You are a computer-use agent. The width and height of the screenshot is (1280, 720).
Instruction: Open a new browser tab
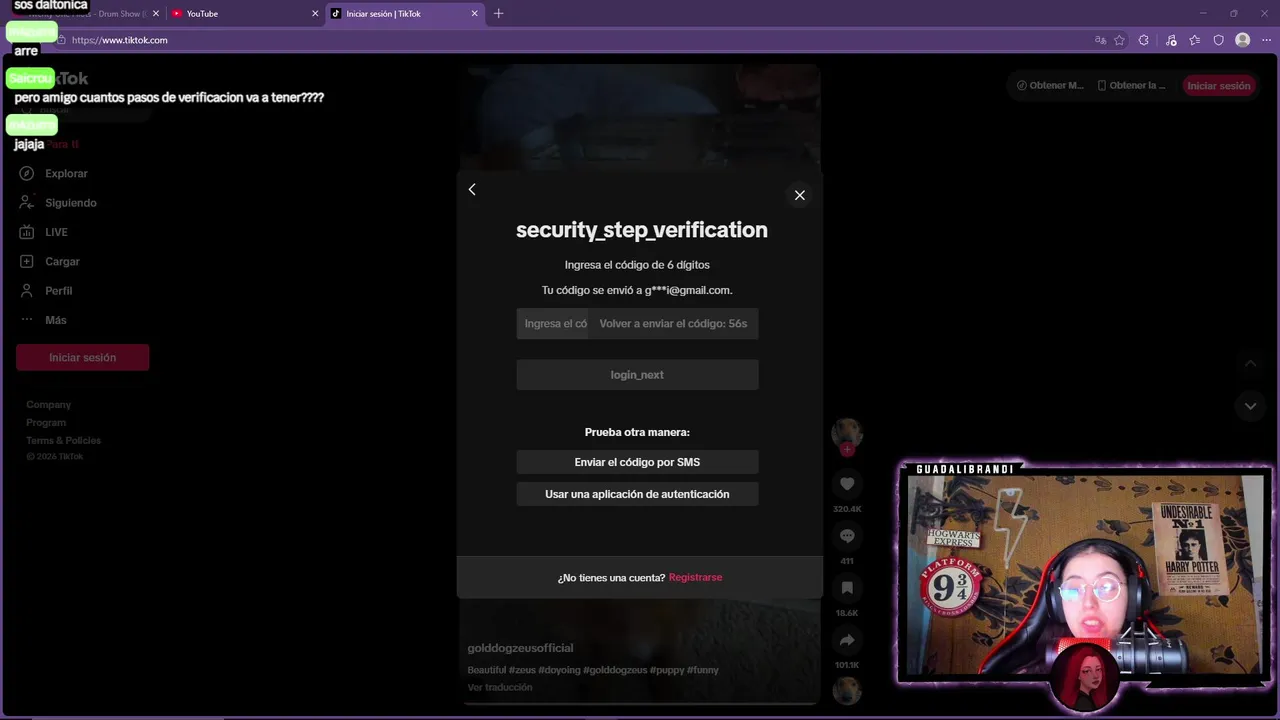click(498, 14)
